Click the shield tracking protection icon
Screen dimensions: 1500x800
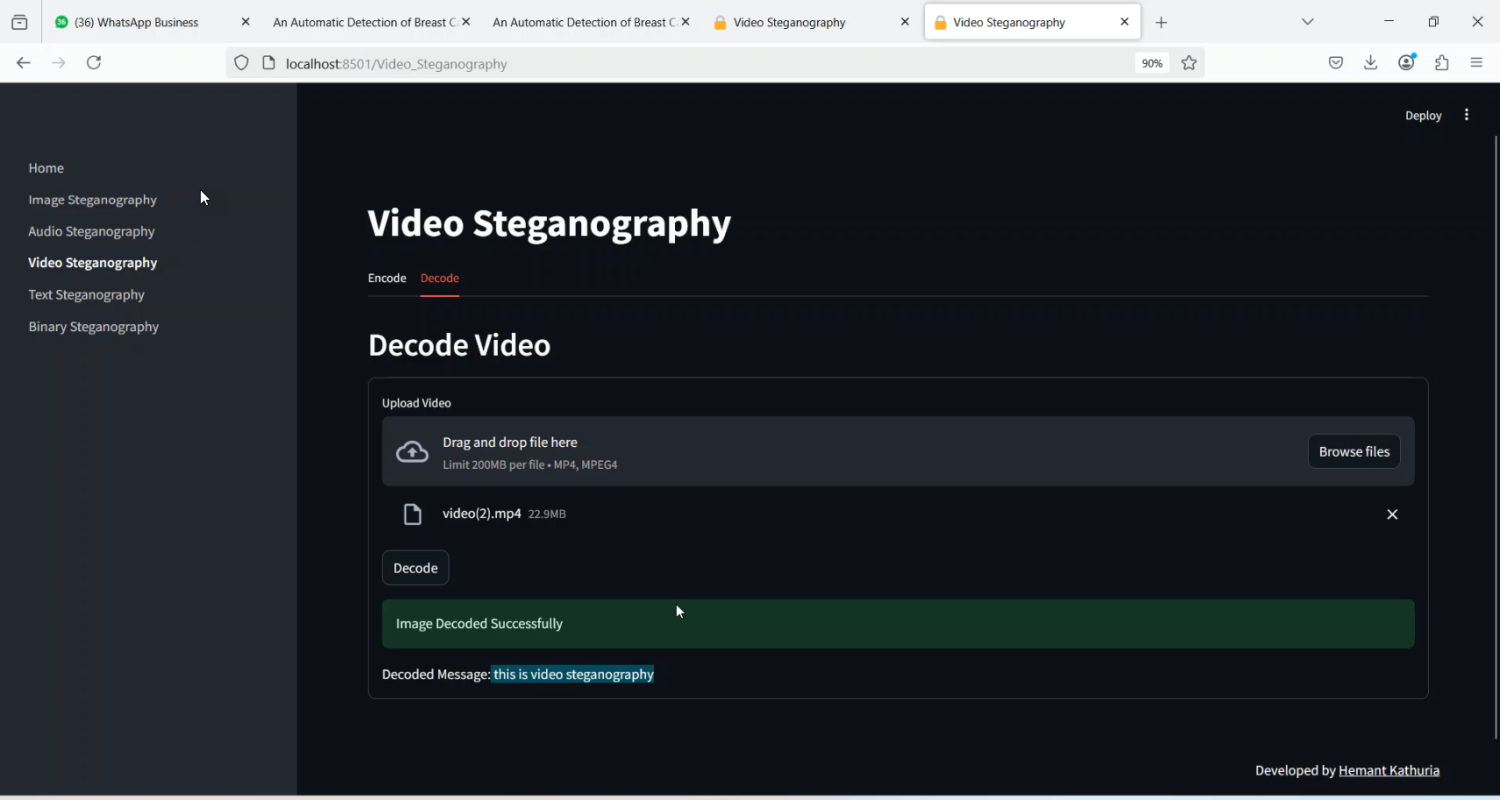click(241, 63)
